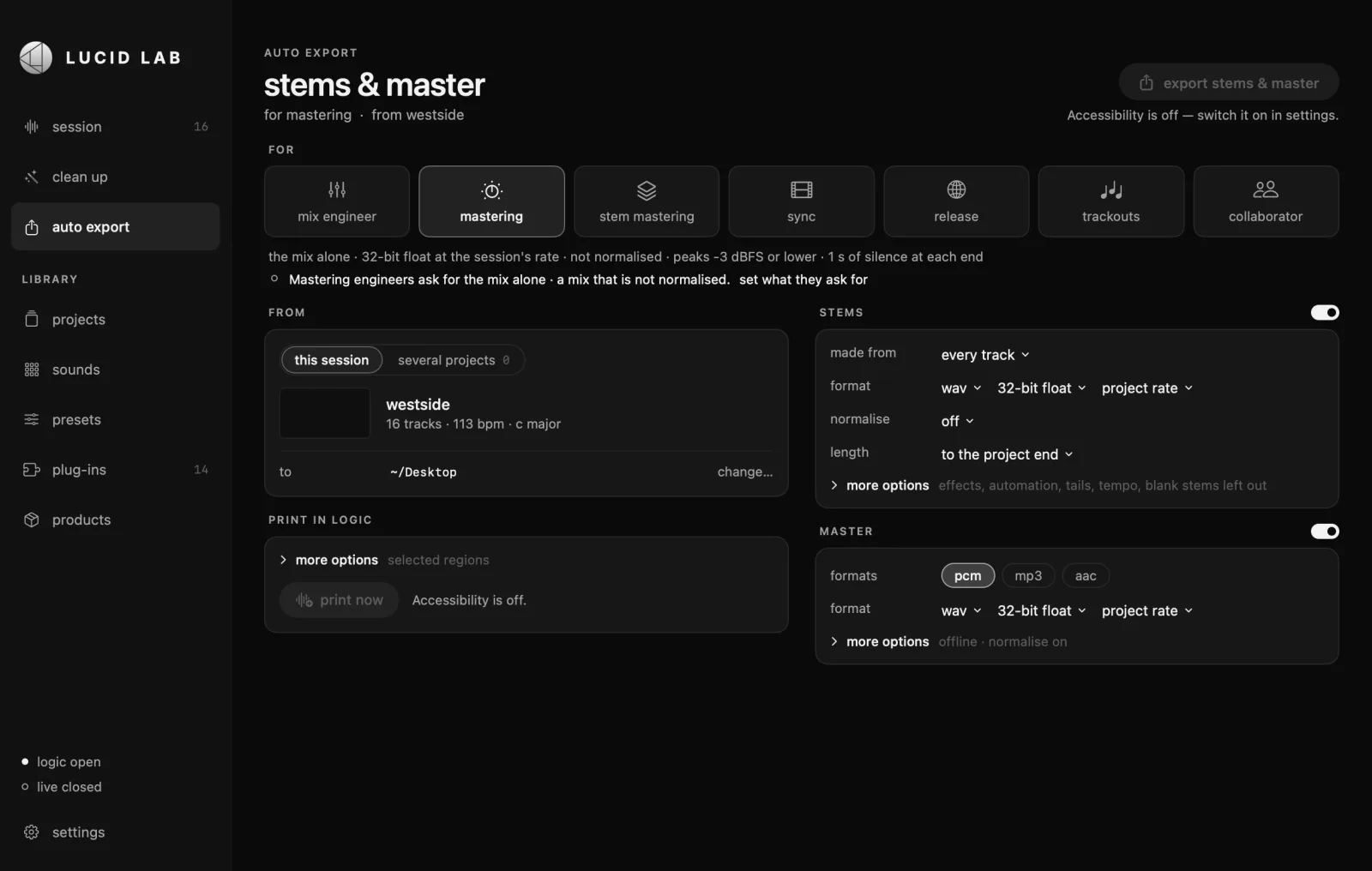Open 'to the project end' length dropdown
This screenshot has height=871, width=1372.
click(1008, 454)
